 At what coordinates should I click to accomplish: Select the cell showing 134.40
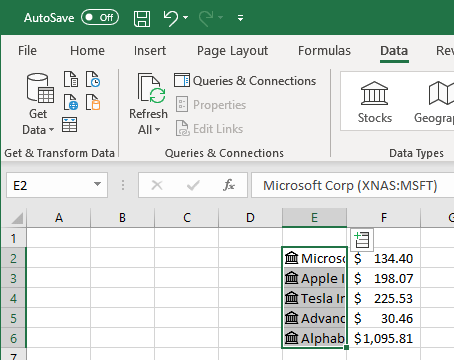click(384, 258)
